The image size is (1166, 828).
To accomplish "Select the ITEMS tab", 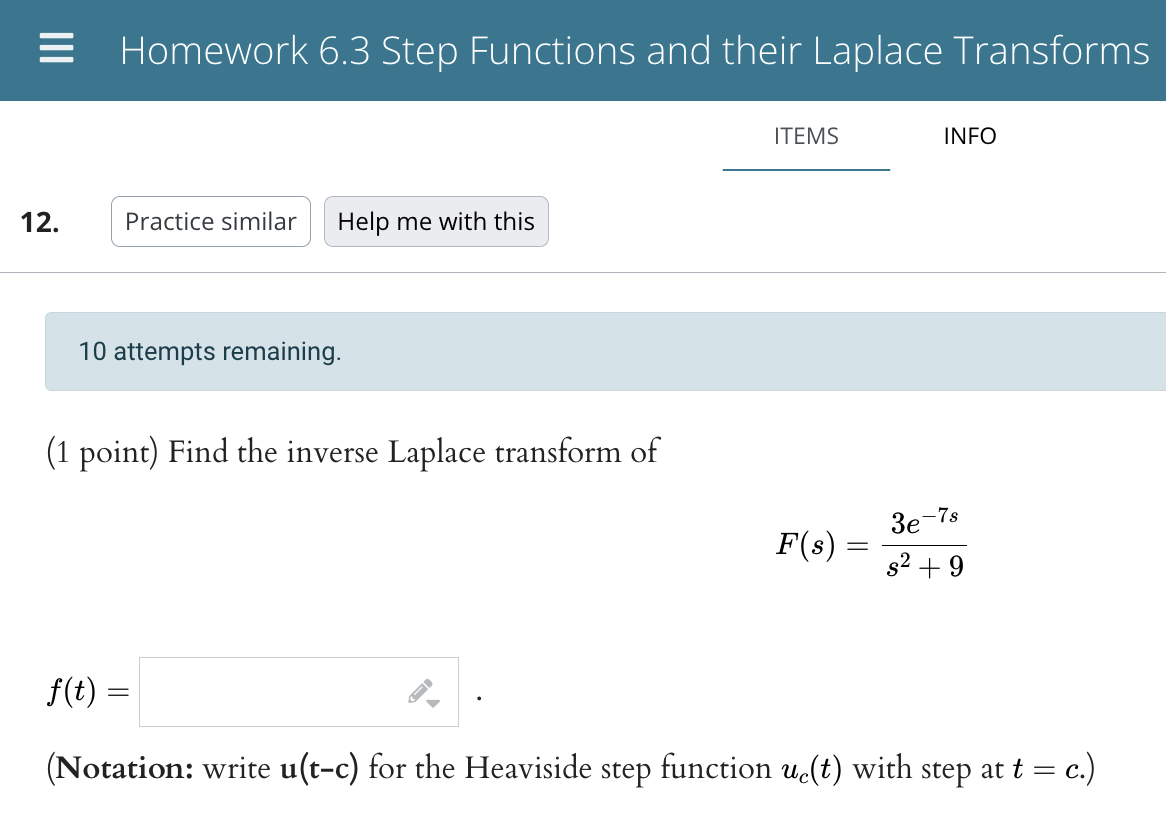I will point(806,136).
